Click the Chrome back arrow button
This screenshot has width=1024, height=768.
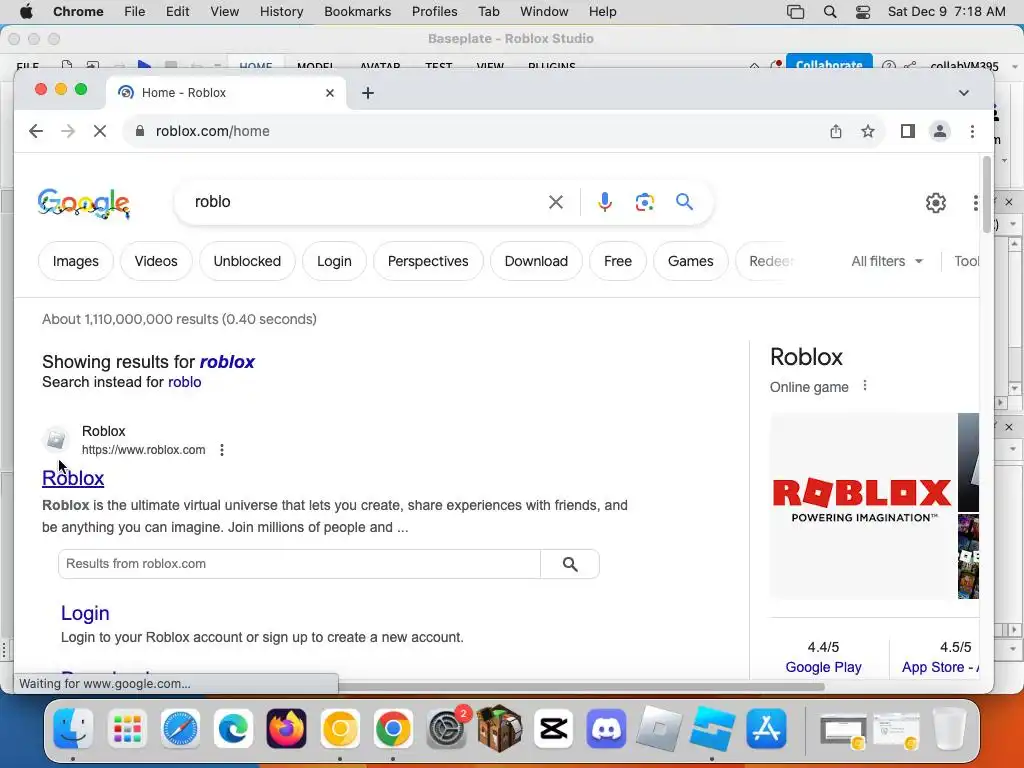click(x=36, y=131)
